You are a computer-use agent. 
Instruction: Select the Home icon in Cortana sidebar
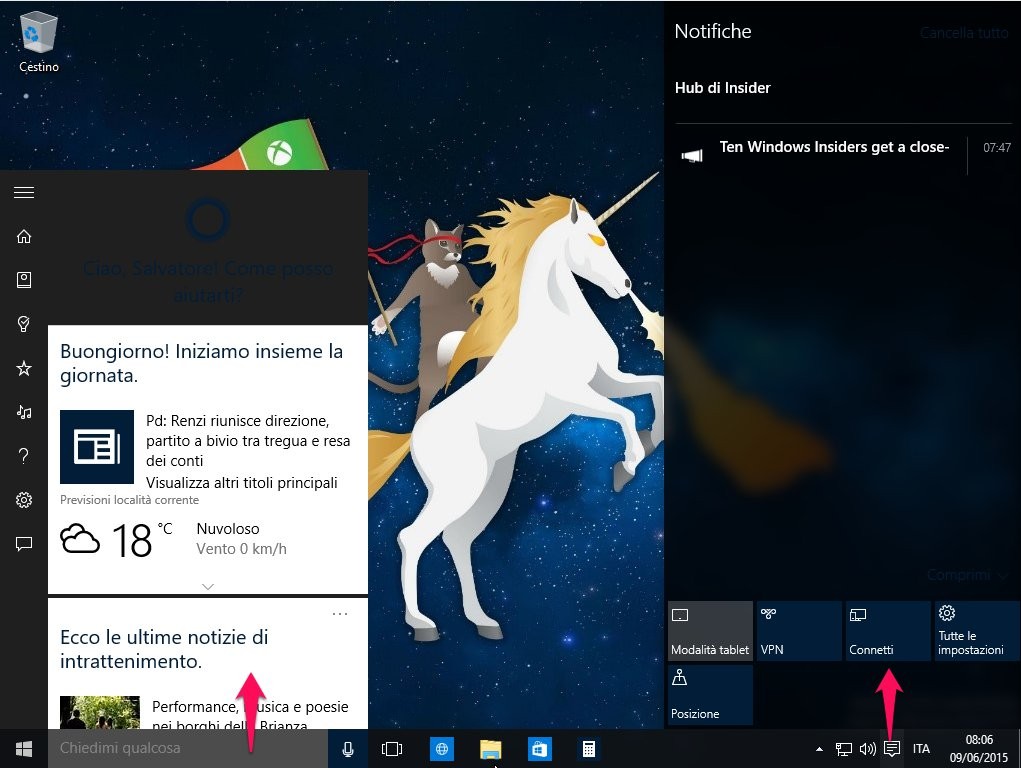coord(23,236)
